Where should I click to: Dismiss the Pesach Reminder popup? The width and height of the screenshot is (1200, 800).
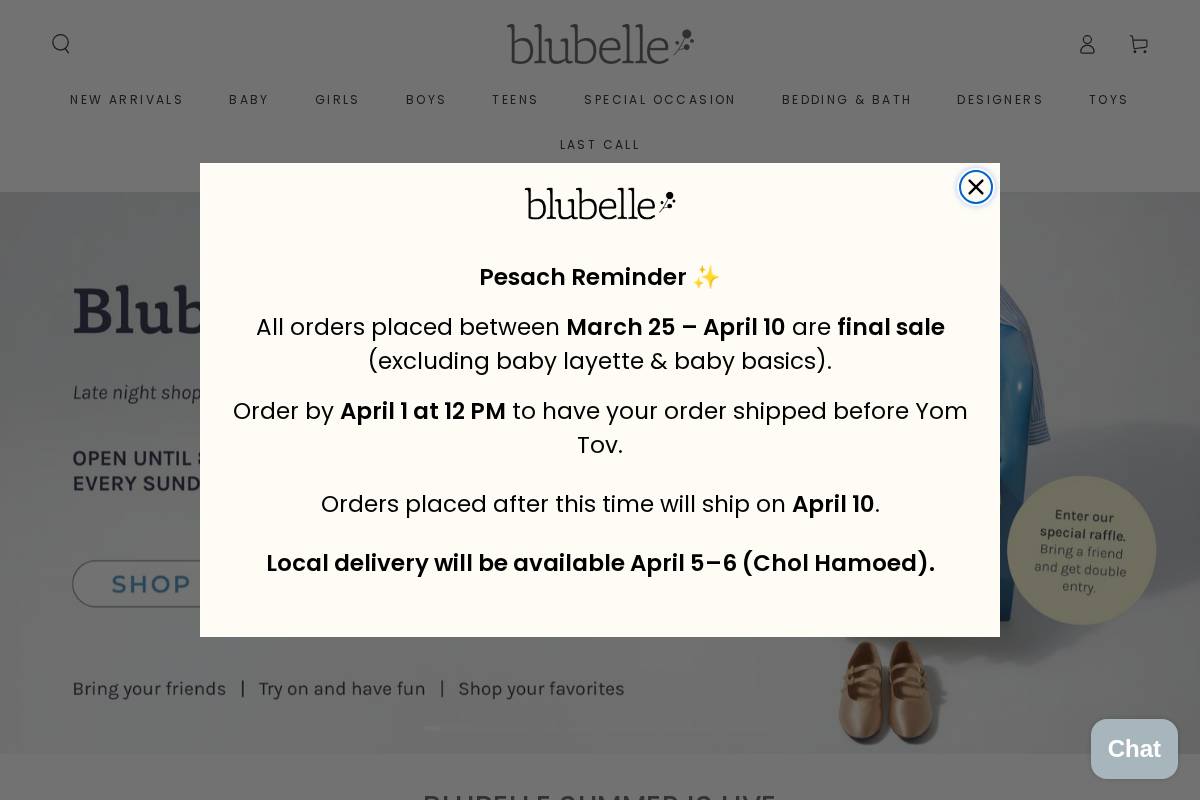(975, 187)
